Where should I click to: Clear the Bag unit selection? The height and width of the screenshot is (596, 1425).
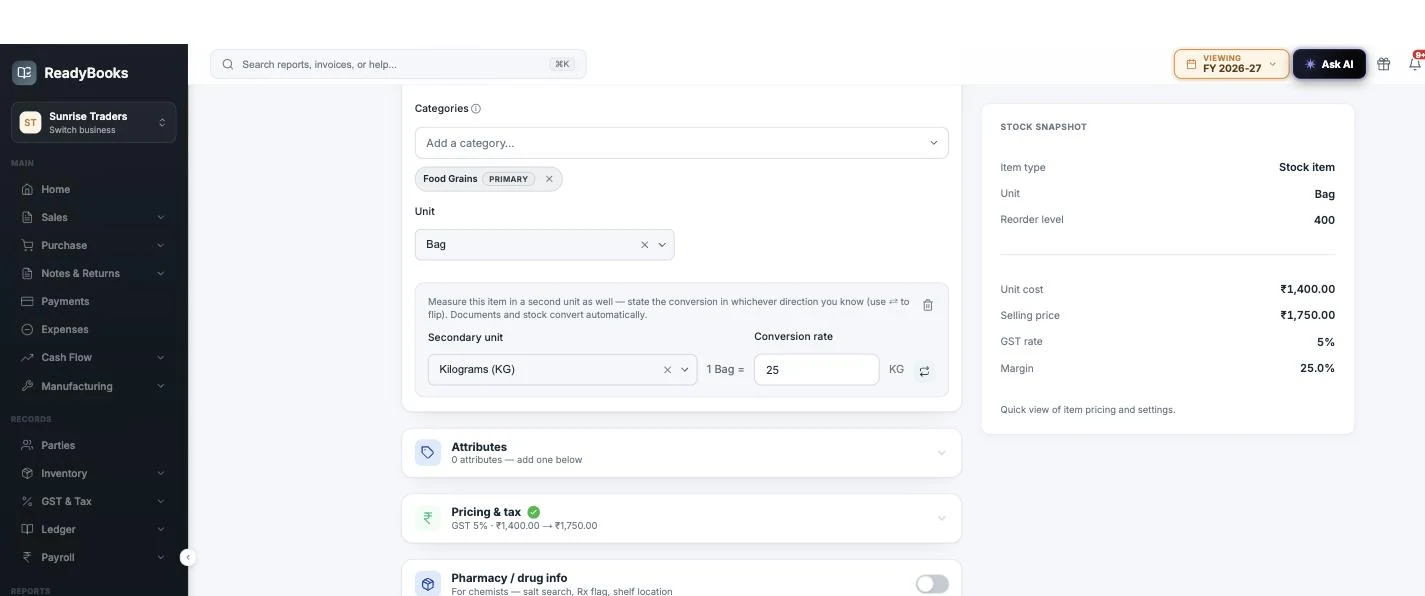(644, 244)
